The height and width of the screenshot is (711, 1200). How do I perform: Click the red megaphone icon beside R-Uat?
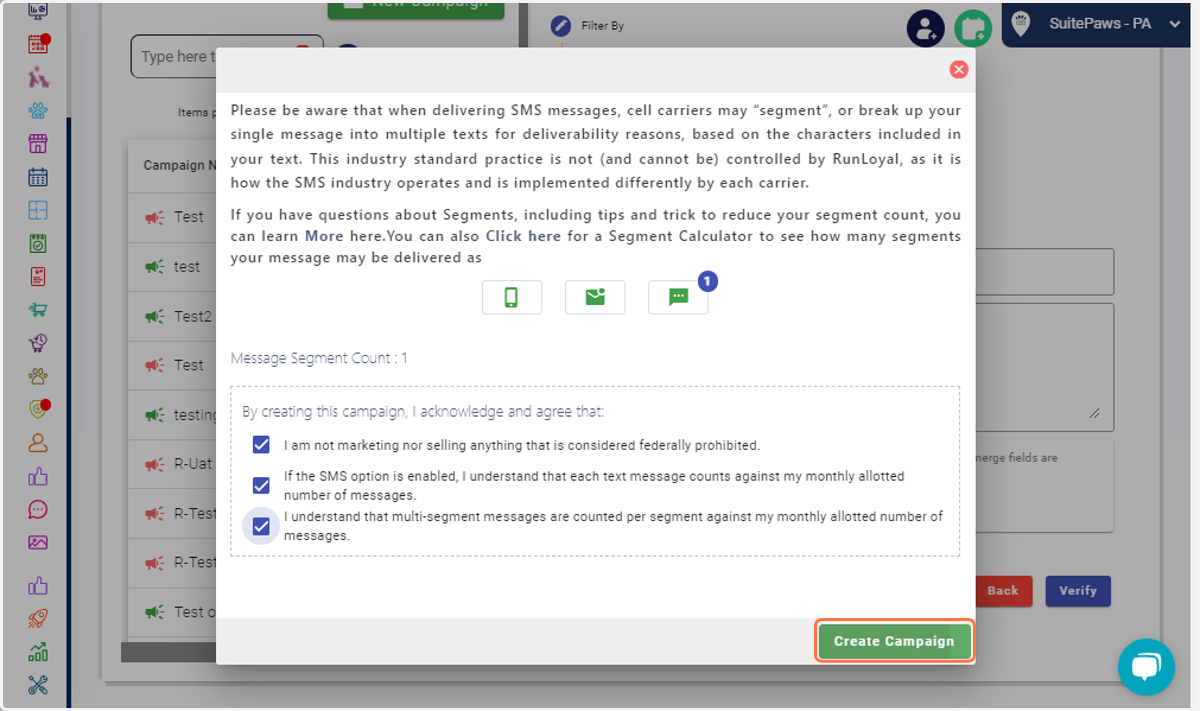pos(155,465)
